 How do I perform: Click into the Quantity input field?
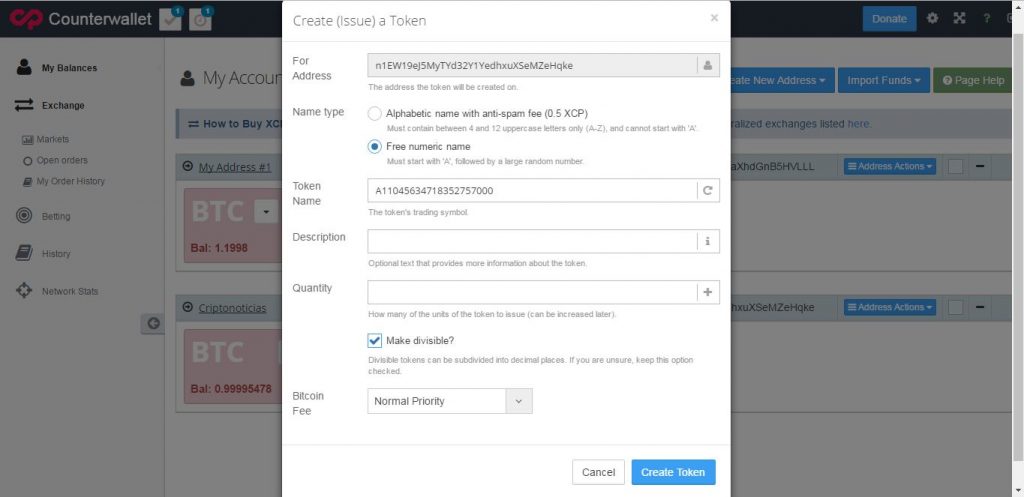[x=532, y=293]
